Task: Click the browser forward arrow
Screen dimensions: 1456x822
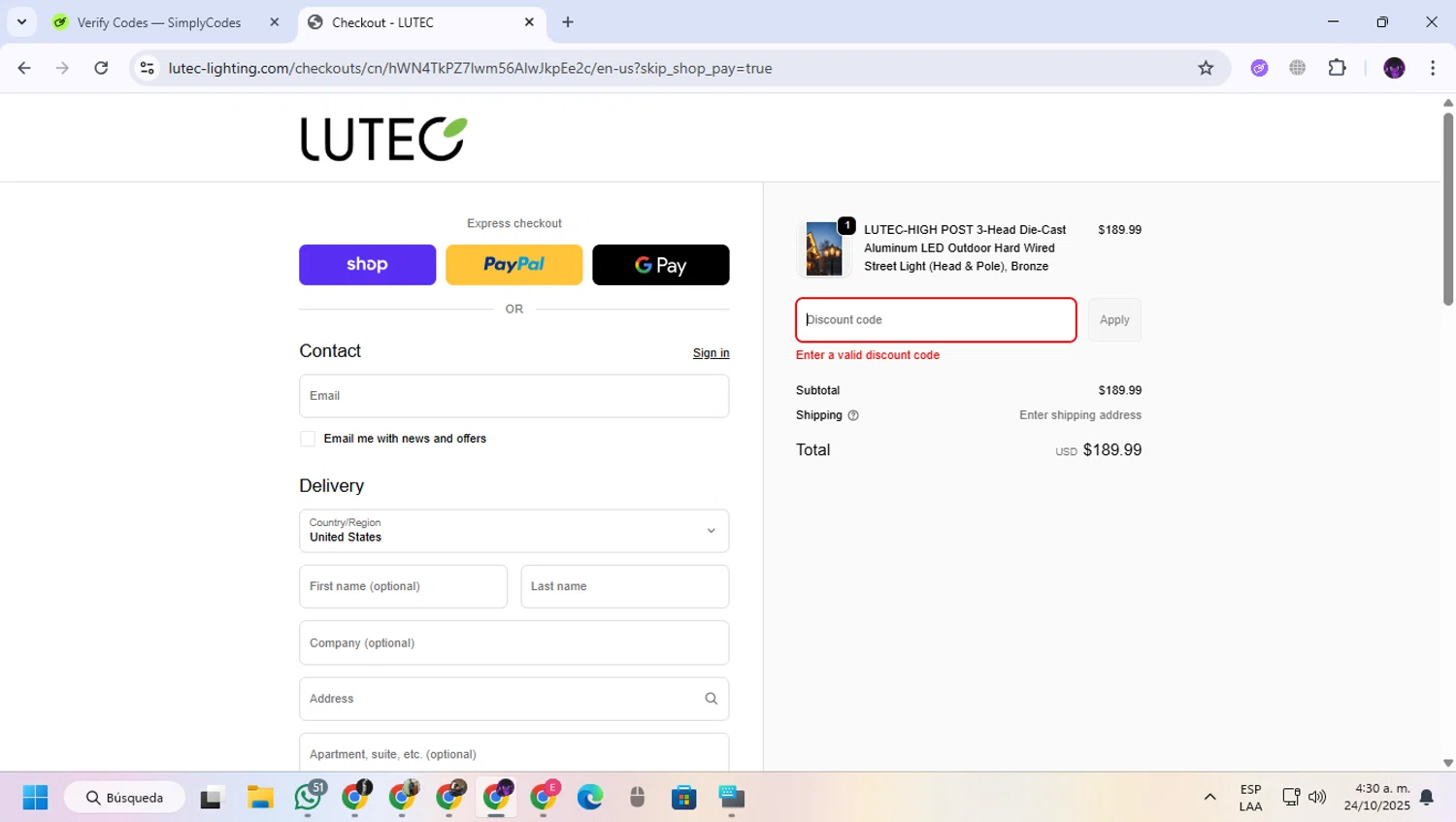Action: pyautogui.click(x=62, y=68)
